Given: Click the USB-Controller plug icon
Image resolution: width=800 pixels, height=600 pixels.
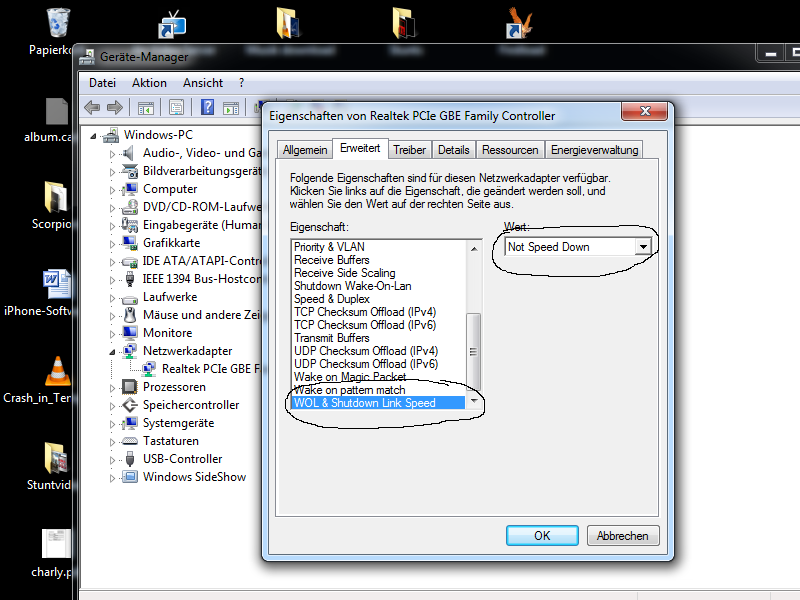Looking at the screenshot, I should pos(130,459).
